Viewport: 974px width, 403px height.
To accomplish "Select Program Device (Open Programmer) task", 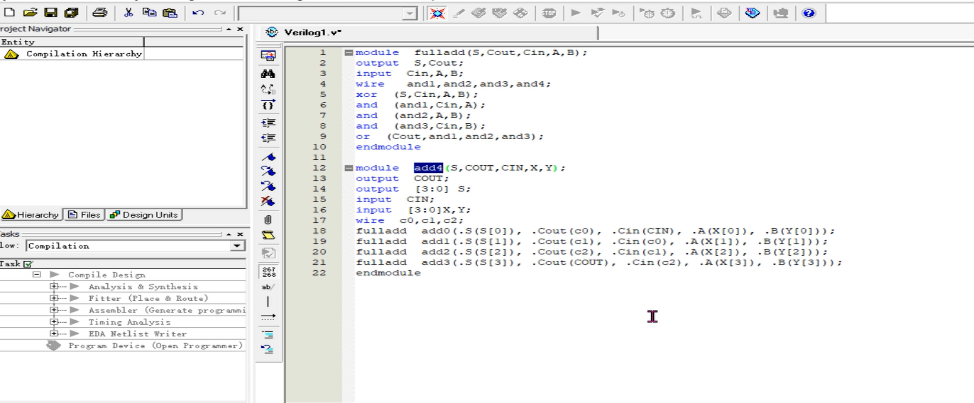I will 155,345.
